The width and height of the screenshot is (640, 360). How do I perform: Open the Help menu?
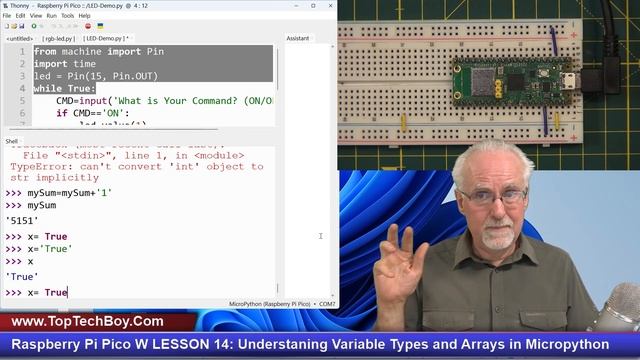(84, 16)
